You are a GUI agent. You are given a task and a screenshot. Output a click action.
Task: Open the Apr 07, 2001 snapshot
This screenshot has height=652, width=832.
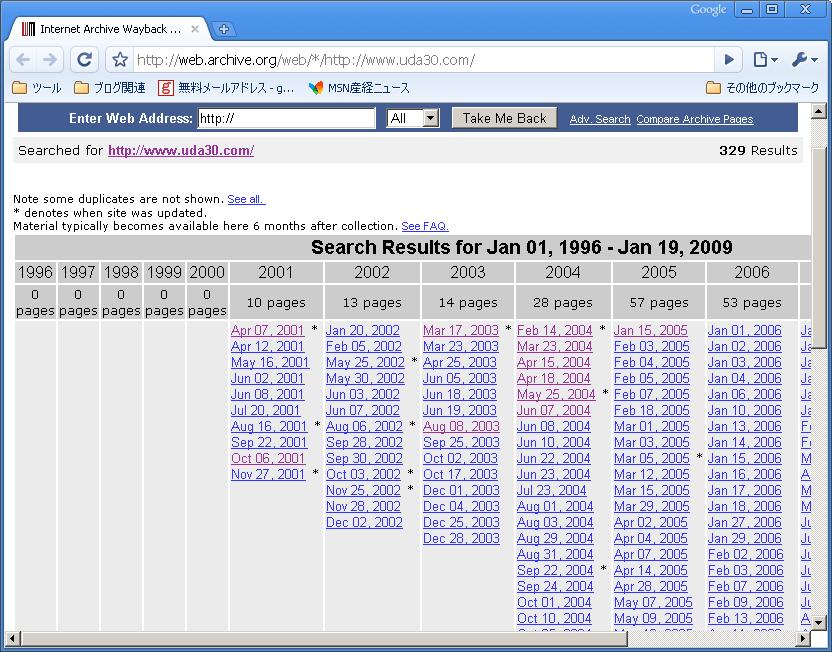tap(267, 331)
